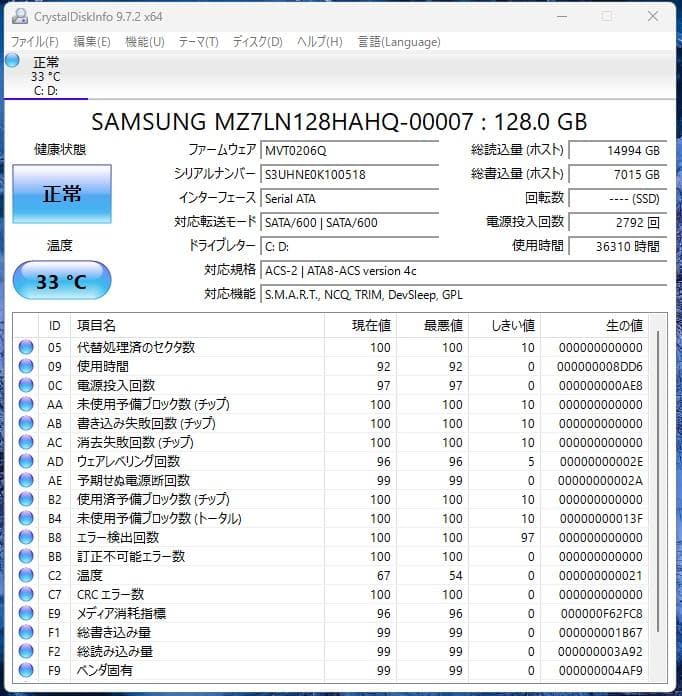Open the ファイル(F) menu

point(35,42)
